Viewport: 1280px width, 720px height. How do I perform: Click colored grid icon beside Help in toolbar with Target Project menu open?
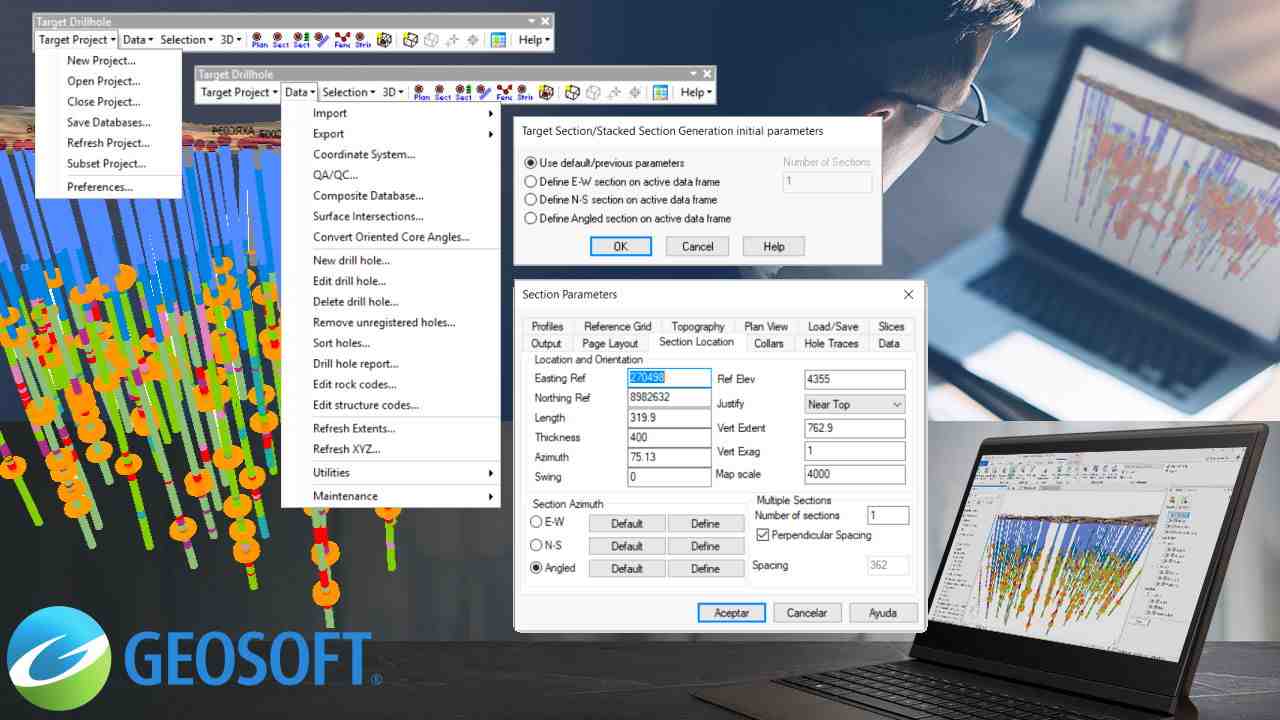498,40
